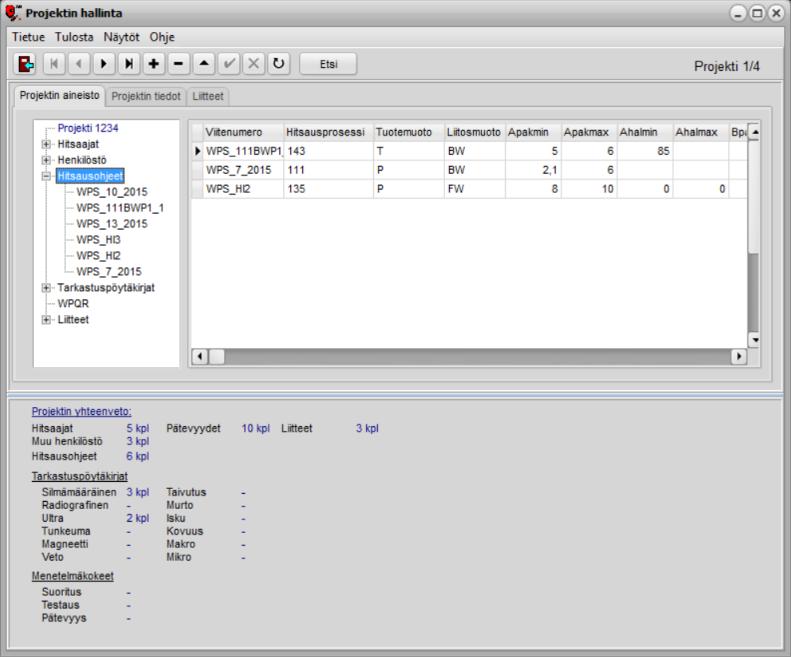Viewport: 791px width, 657px height.
Task: Select WPS_10_2015 tree item
Action: (112, 192)
